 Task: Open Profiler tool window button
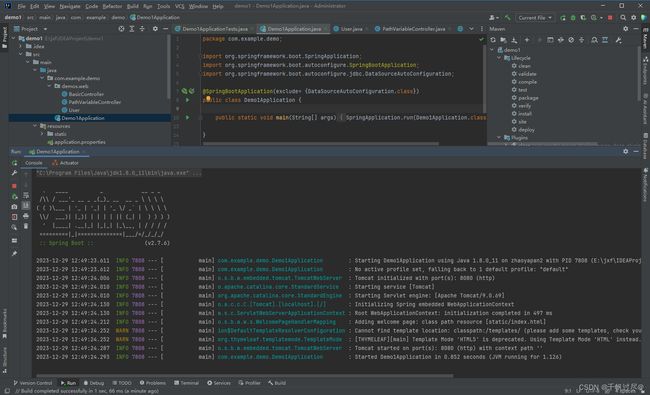(x=250, y=383)
